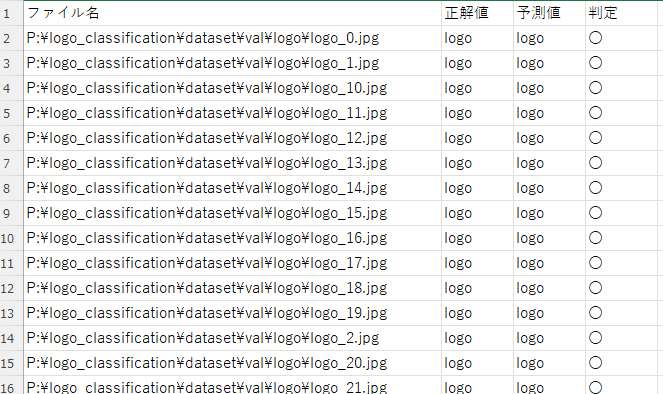This screenshot has width=663, height=394.
Task: Select the cell with logo_10.jpg path
Action: tap(232, 88)
